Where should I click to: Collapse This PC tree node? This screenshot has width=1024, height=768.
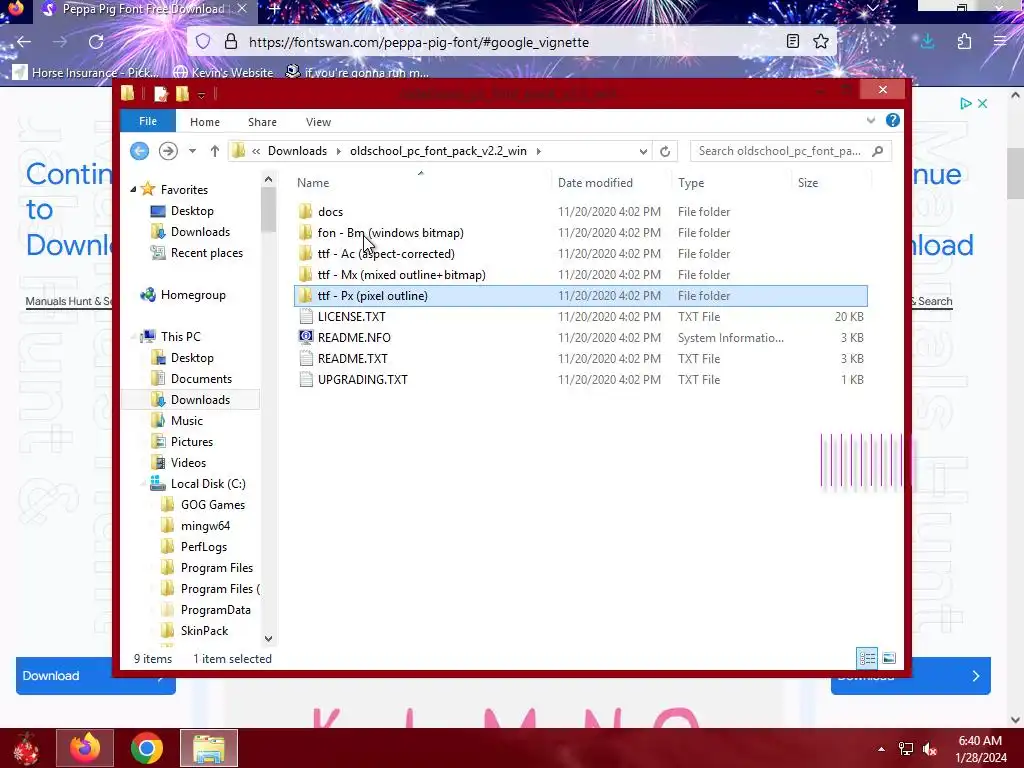[135, 336]
